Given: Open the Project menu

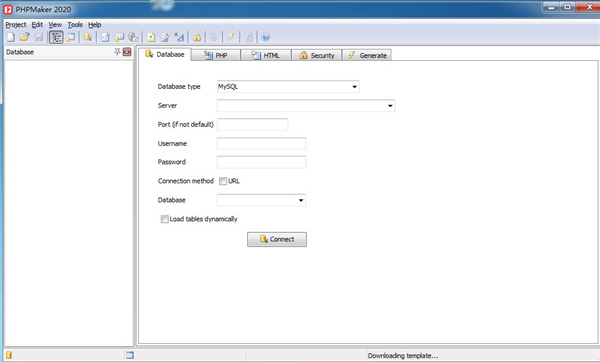Looking at the screenshot, I should tap(16, 24).
